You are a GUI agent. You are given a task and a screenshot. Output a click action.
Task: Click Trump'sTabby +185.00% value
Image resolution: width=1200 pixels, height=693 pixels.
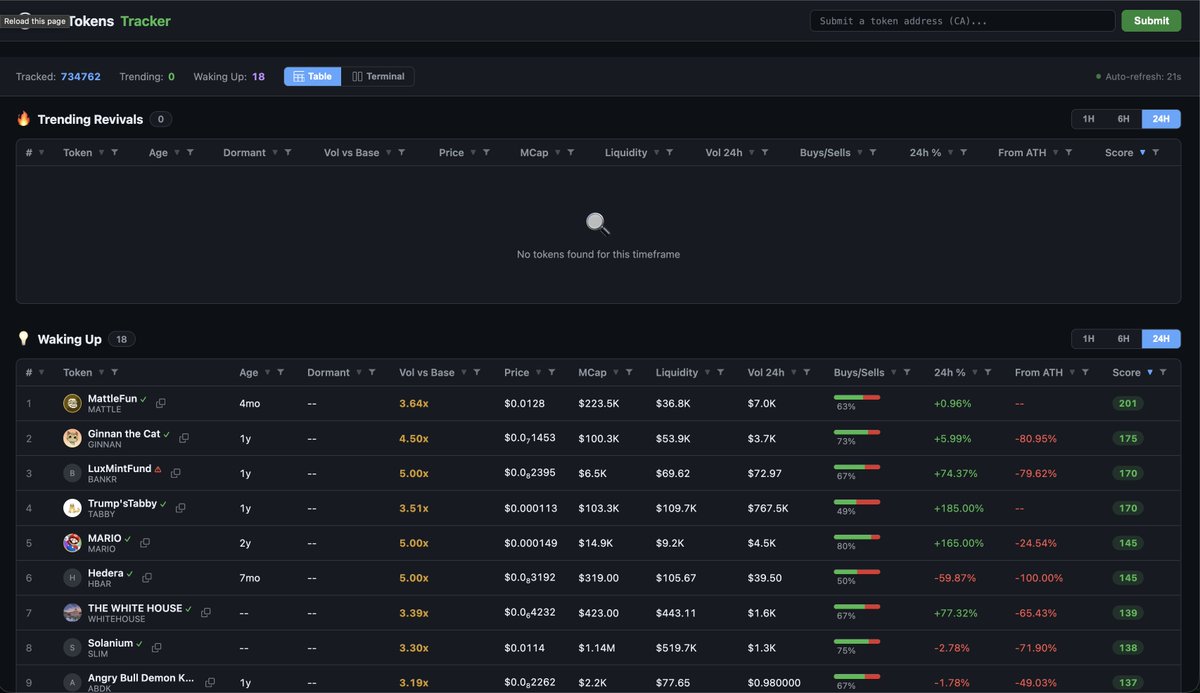tap(959, 508)
